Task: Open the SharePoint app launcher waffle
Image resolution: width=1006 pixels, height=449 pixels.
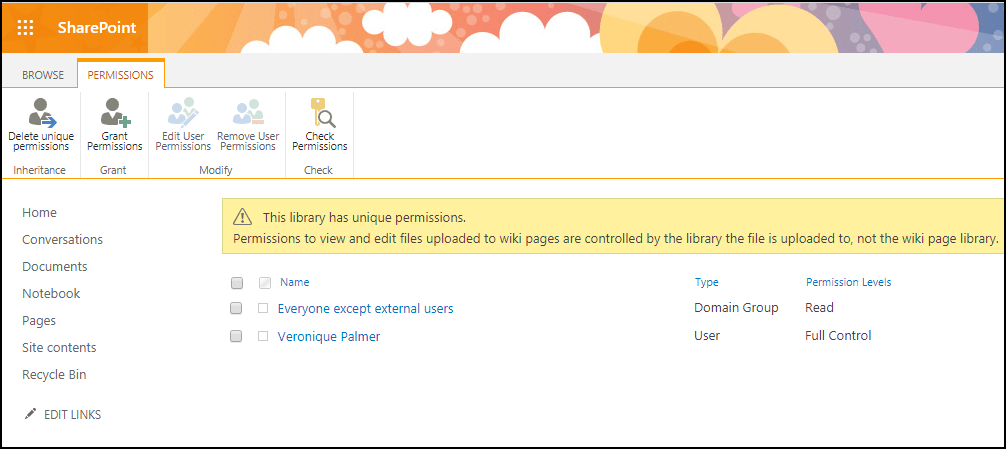Action: 26,27
